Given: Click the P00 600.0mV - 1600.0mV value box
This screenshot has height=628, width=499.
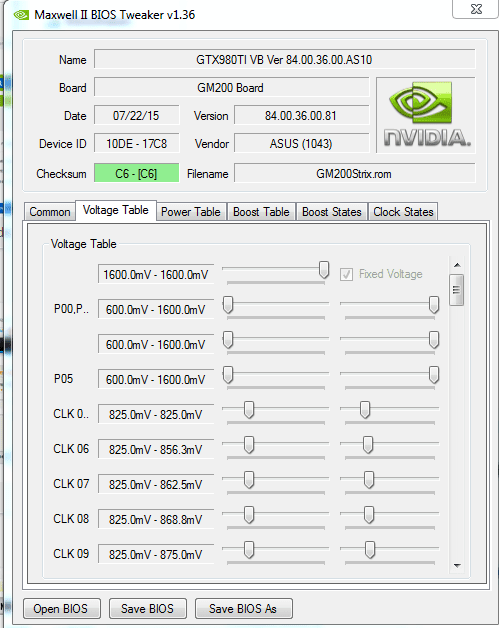Looking at the screenshot, I should 156,310.
